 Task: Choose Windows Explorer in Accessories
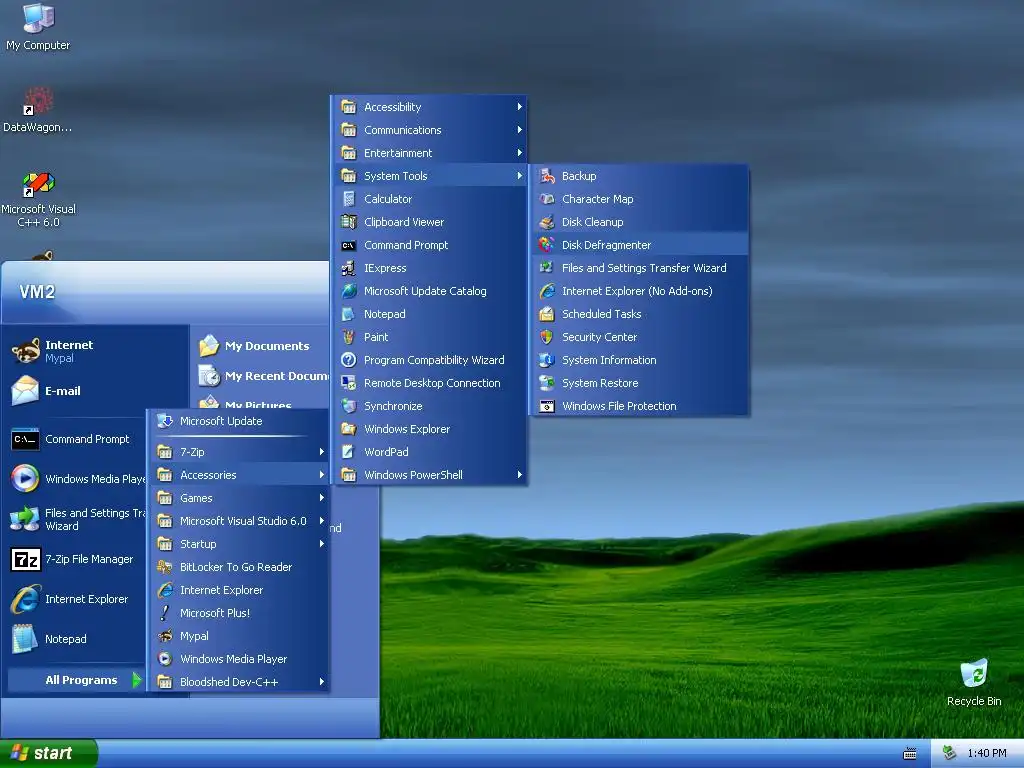(430, 429)
